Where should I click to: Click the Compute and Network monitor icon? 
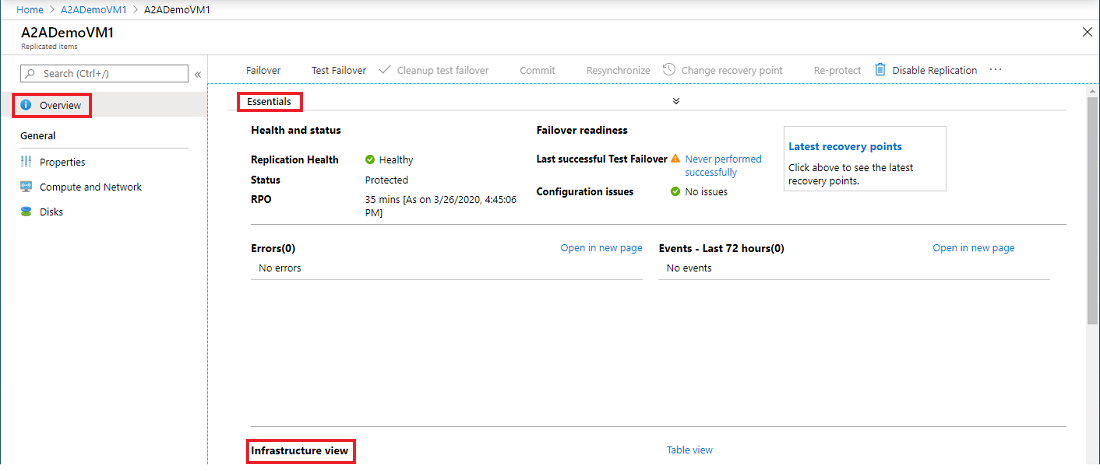pos(26,187)
